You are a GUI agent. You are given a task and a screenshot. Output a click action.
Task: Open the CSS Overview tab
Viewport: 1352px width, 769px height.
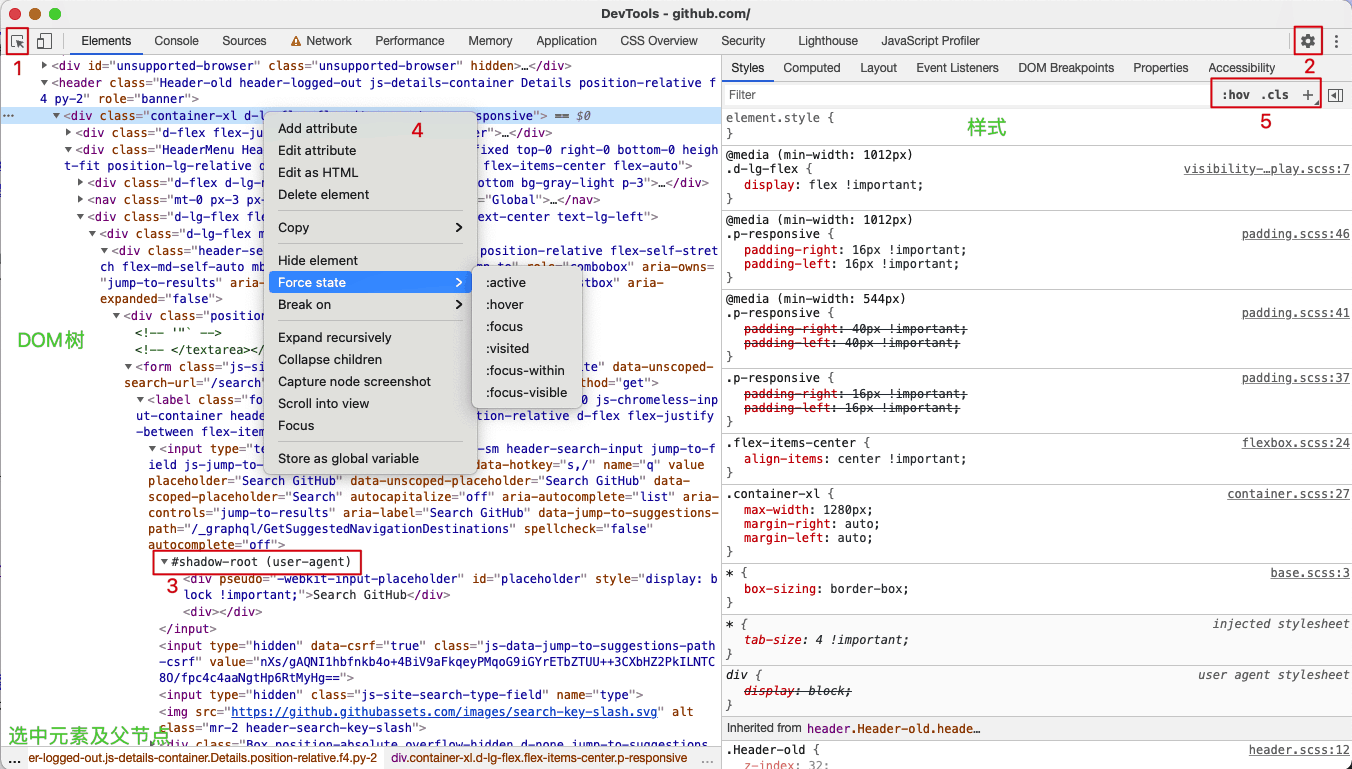pos(659,41)
